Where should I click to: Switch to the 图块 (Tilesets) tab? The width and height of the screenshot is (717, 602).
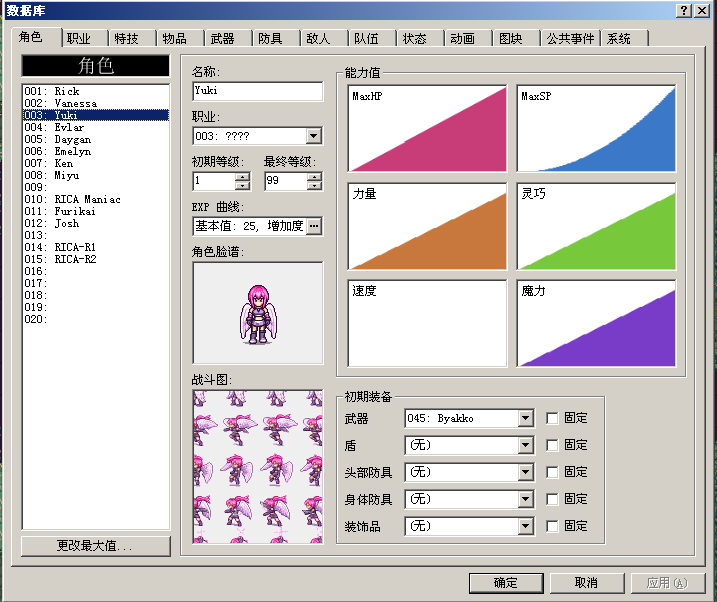517,38
